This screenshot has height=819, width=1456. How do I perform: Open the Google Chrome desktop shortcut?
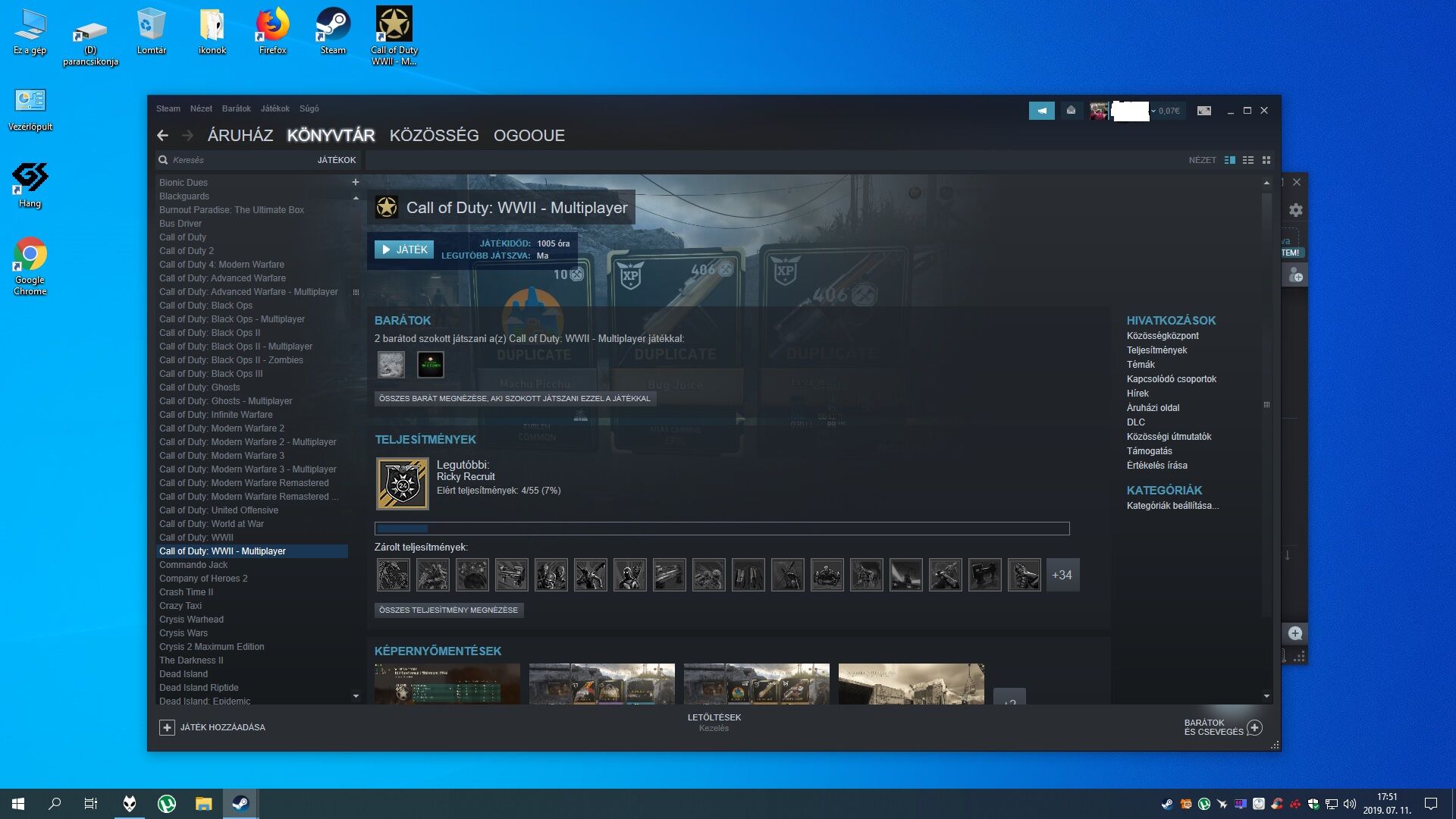(30, 266)
